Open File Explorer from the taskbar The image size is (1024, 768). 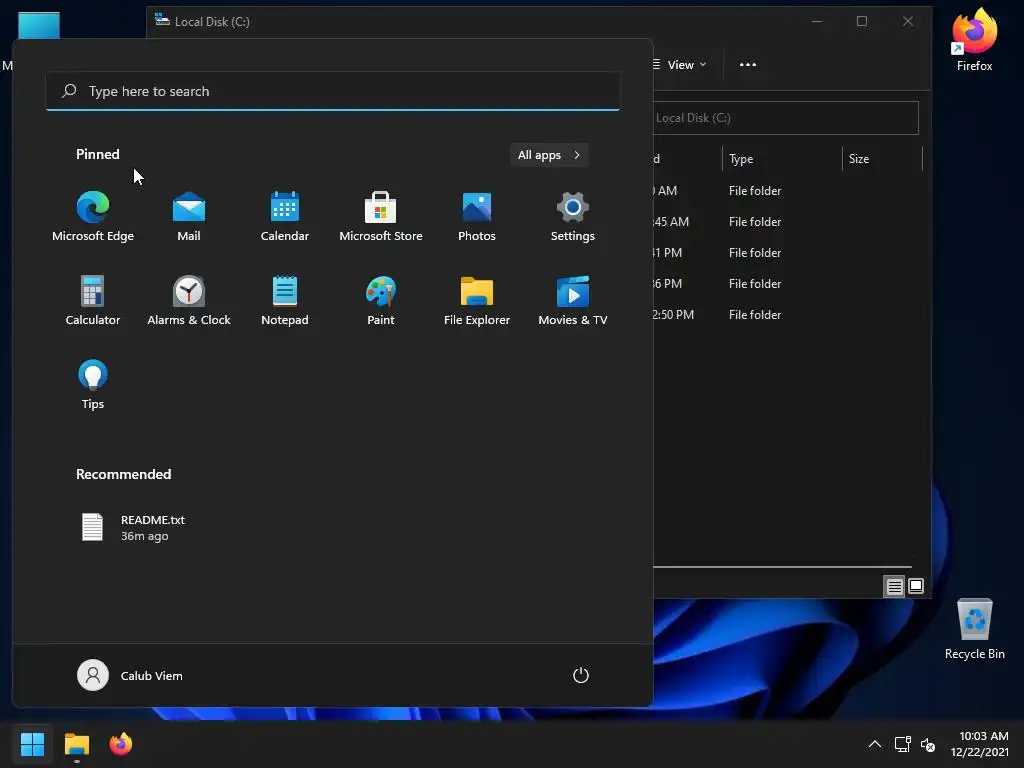[x=76, y=744]
